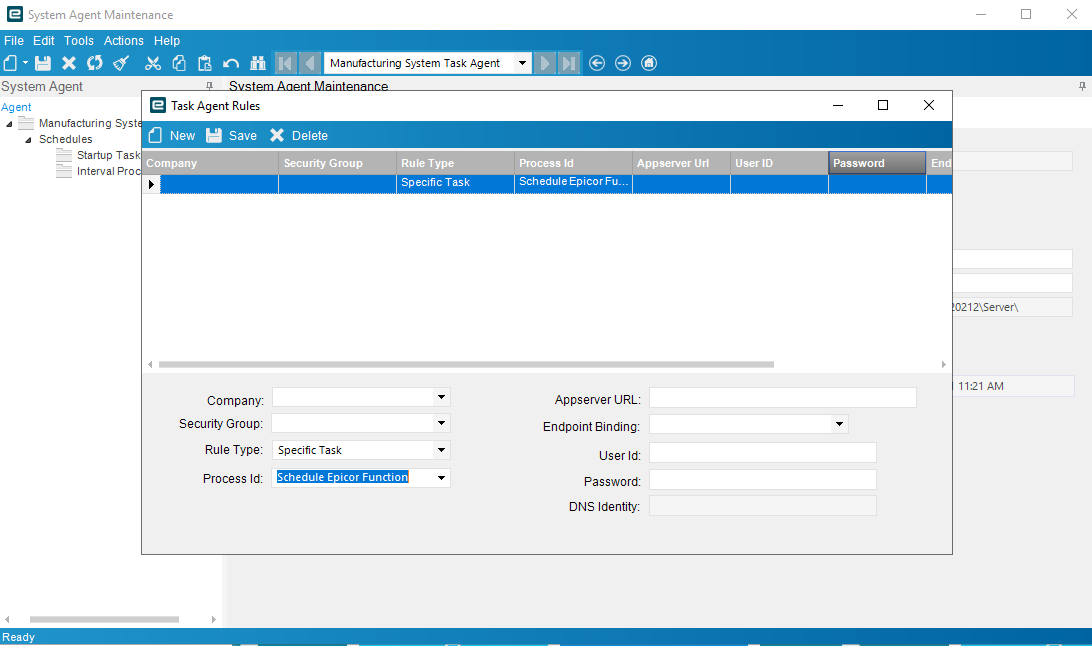This screenshot has width=1092, height=646.
Task: Open the Rule Type dropdown arrow
Action: point(442,450)
